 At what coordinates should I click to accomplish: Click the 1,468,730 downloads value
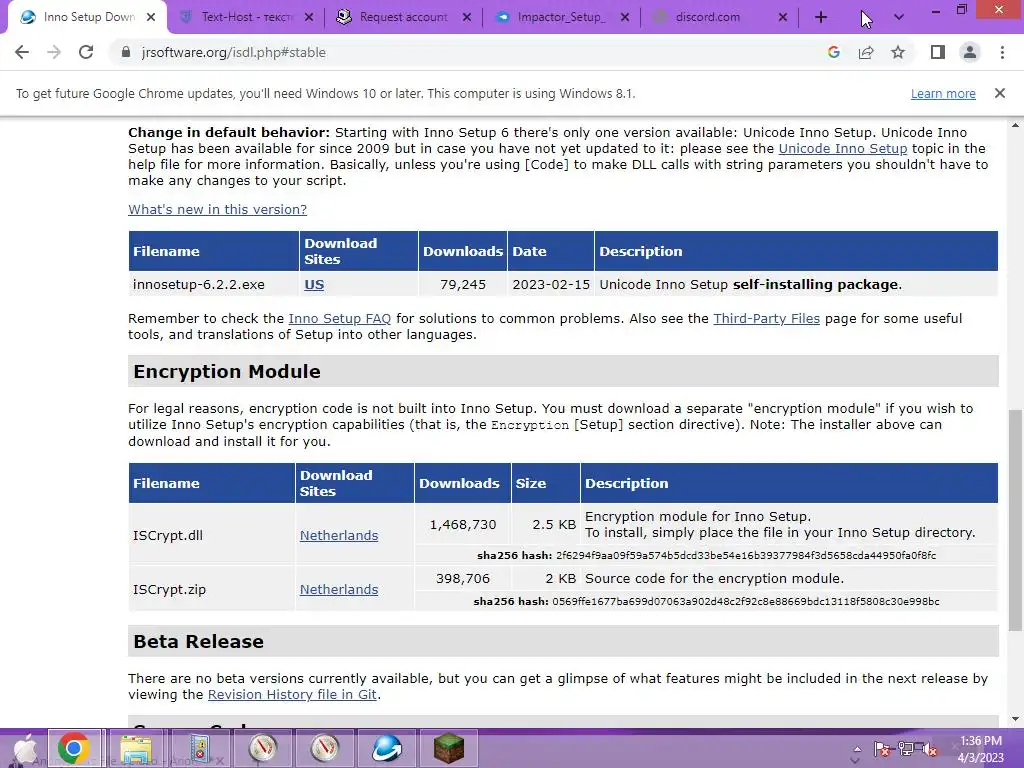click(x=463, y=524)
